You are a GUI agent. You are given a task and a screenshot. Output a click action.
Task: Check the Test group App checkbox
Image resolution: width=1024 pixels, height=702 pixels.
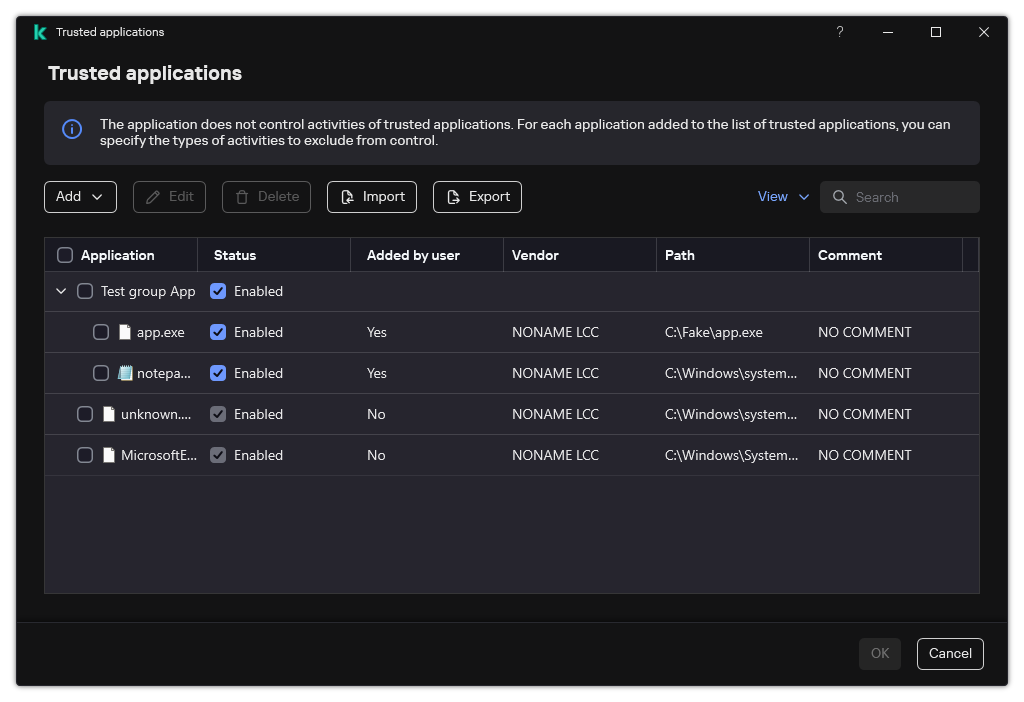coord(85,291)
